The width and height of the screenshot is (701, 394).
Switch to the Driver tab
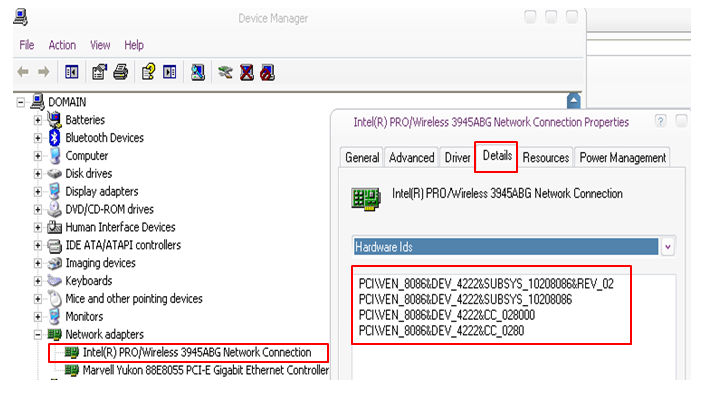[x=457, y=157]
